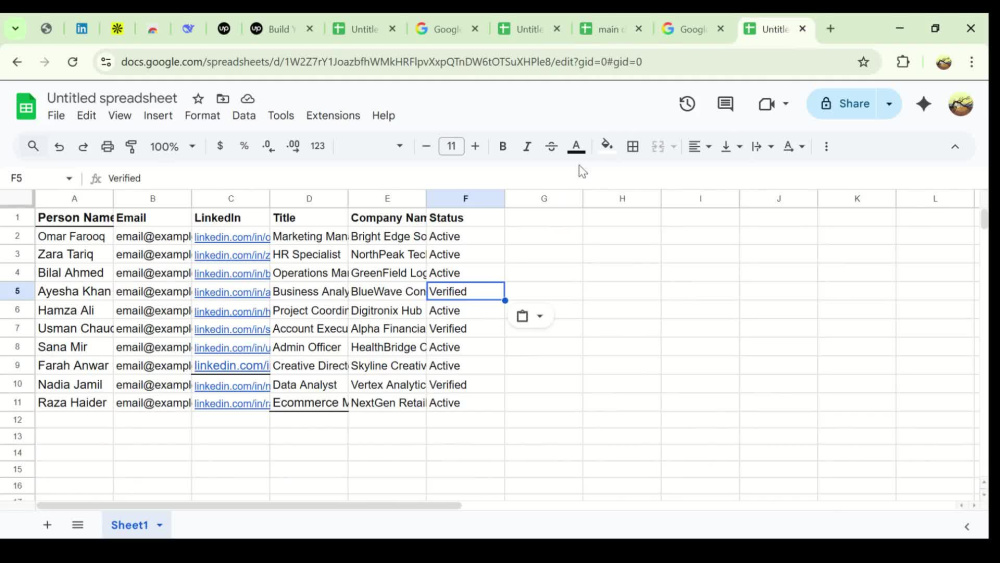Collapse the menus with the caret
The width and height of the screenshot is (1000, 563).
tap(955, 147)
